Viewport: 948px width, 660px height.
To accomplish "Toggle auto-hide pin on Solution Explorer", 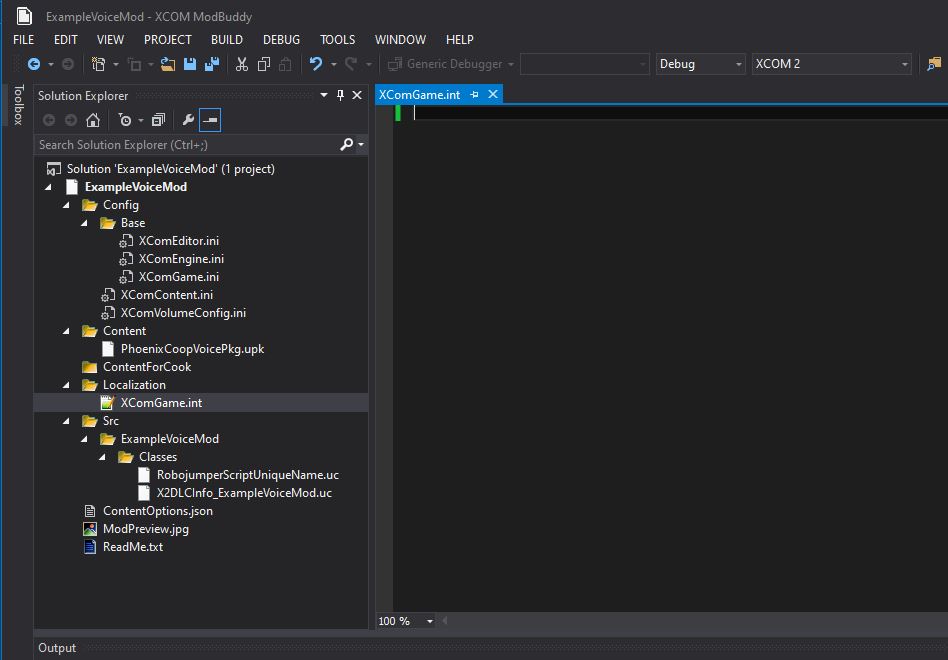I will click(340, 95).
